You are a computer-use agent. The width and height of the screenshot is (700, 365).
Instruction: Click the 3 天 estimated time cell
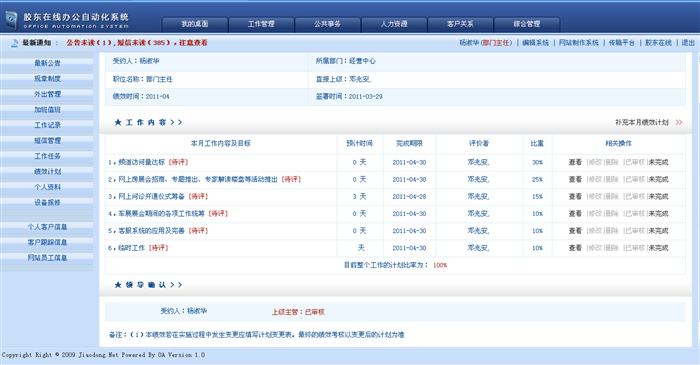pos(359,196)
